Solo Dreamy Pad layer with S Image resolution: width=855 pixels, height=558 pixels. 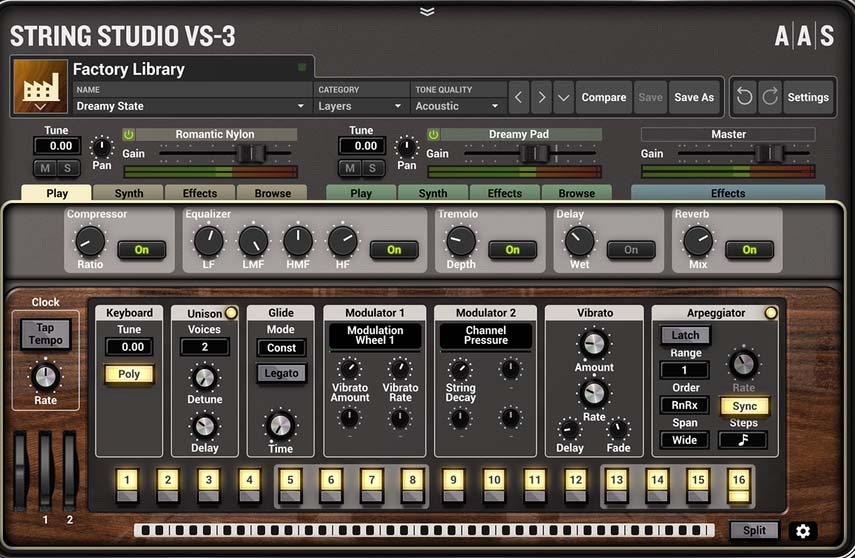point(372,169)
